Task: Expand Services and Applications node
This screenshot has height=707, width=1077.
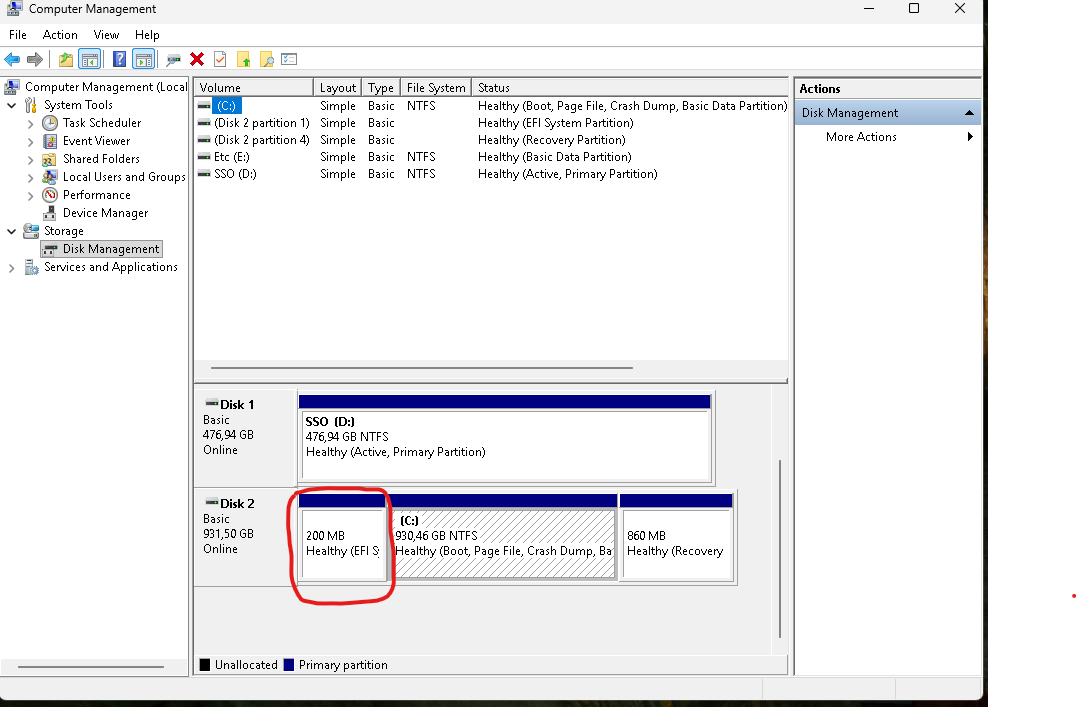Action: 12,268
